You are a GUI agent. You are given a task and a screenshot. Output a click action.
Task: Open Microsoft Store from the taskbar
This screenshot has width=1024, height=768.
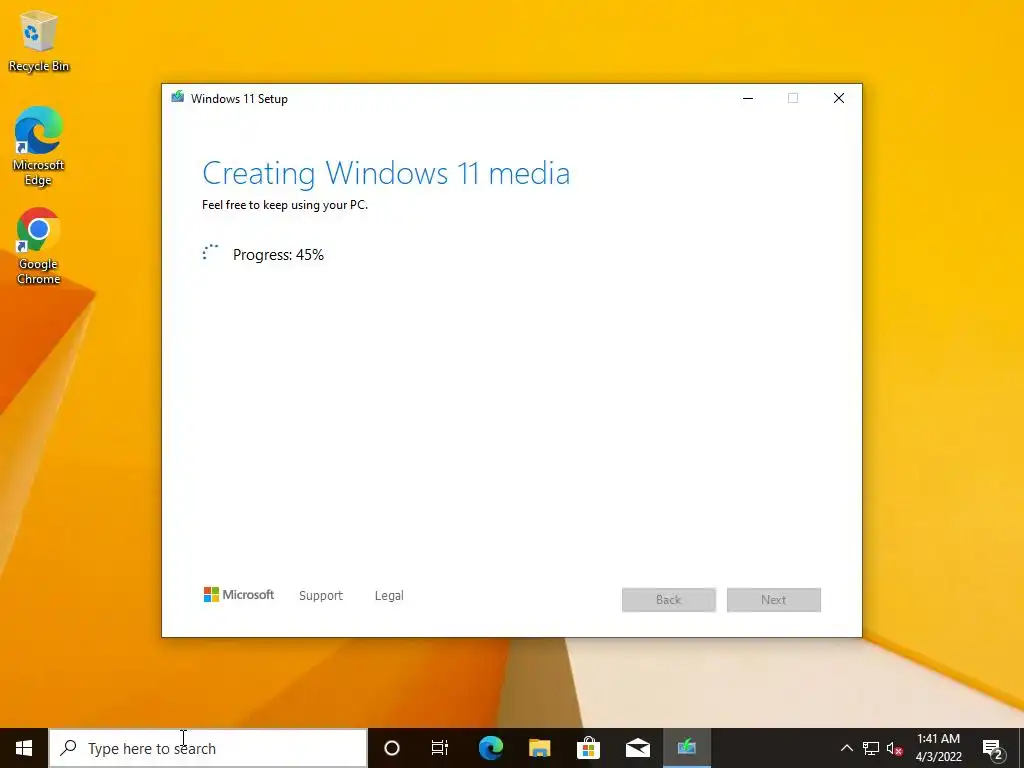pos(588,748)
